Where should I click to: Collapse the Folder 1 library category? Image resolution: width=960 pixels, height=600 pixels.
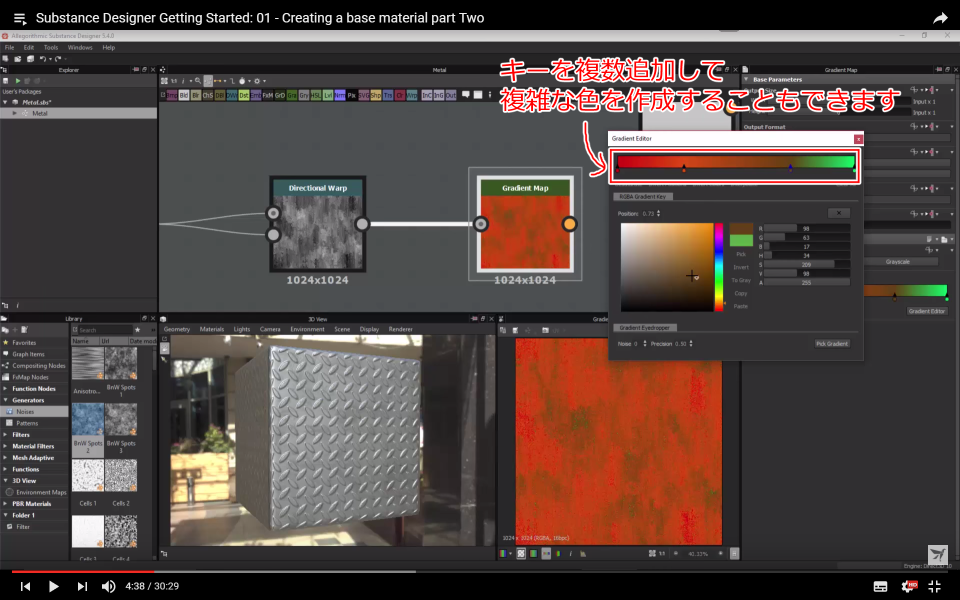6,516
